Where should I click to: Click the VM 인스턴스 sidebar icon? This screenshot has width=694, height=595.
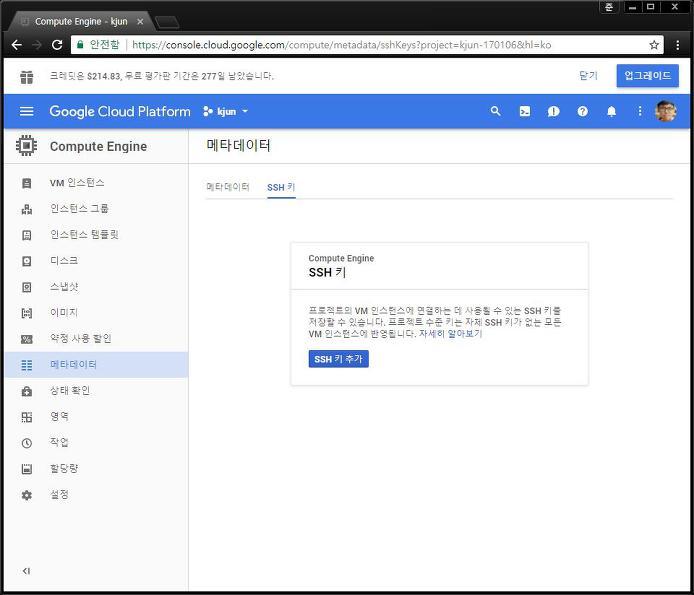[x=27, y=183]
